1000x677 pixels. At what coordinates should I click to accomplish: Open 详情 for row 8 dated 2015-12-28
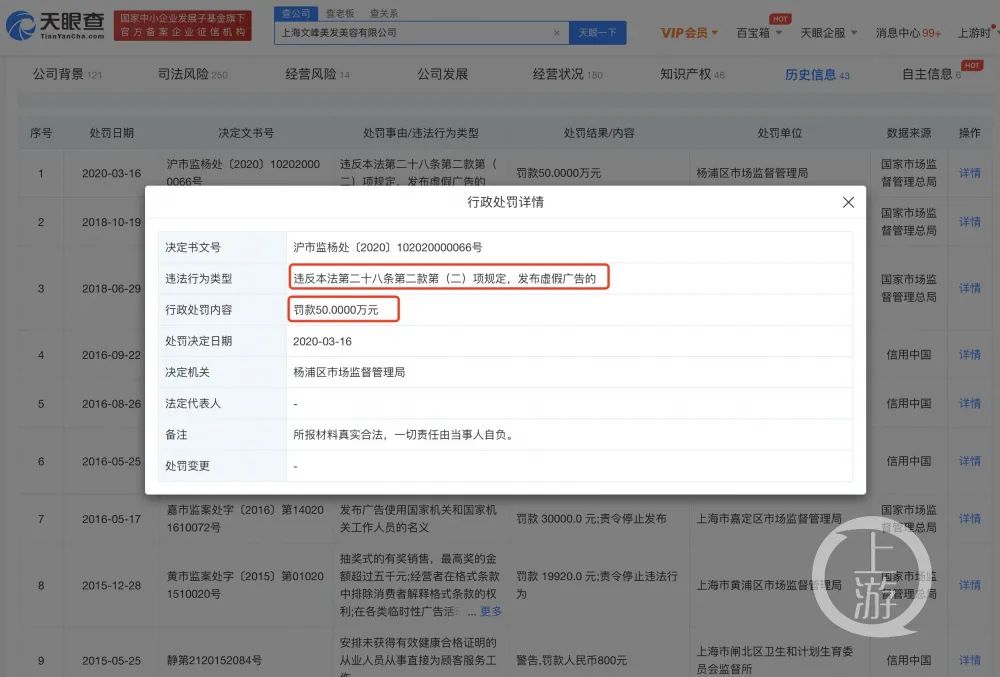(969, 585)
